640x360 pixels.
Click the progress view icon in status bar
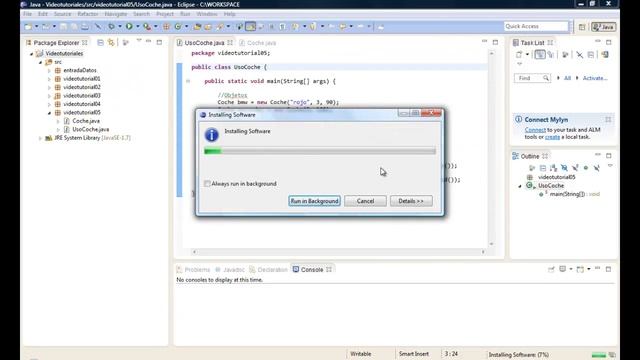(612, 355)
